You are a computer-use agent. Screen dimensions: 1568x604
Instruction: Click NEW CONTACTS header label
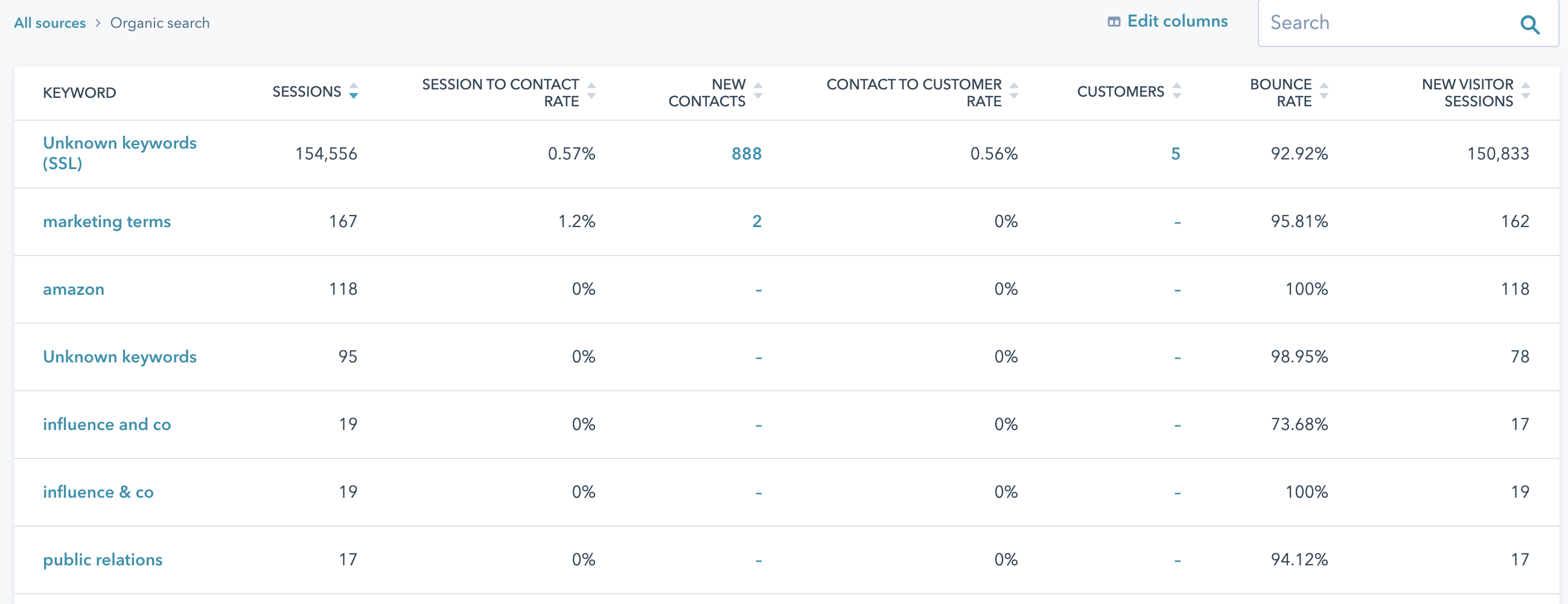[707, 92]
